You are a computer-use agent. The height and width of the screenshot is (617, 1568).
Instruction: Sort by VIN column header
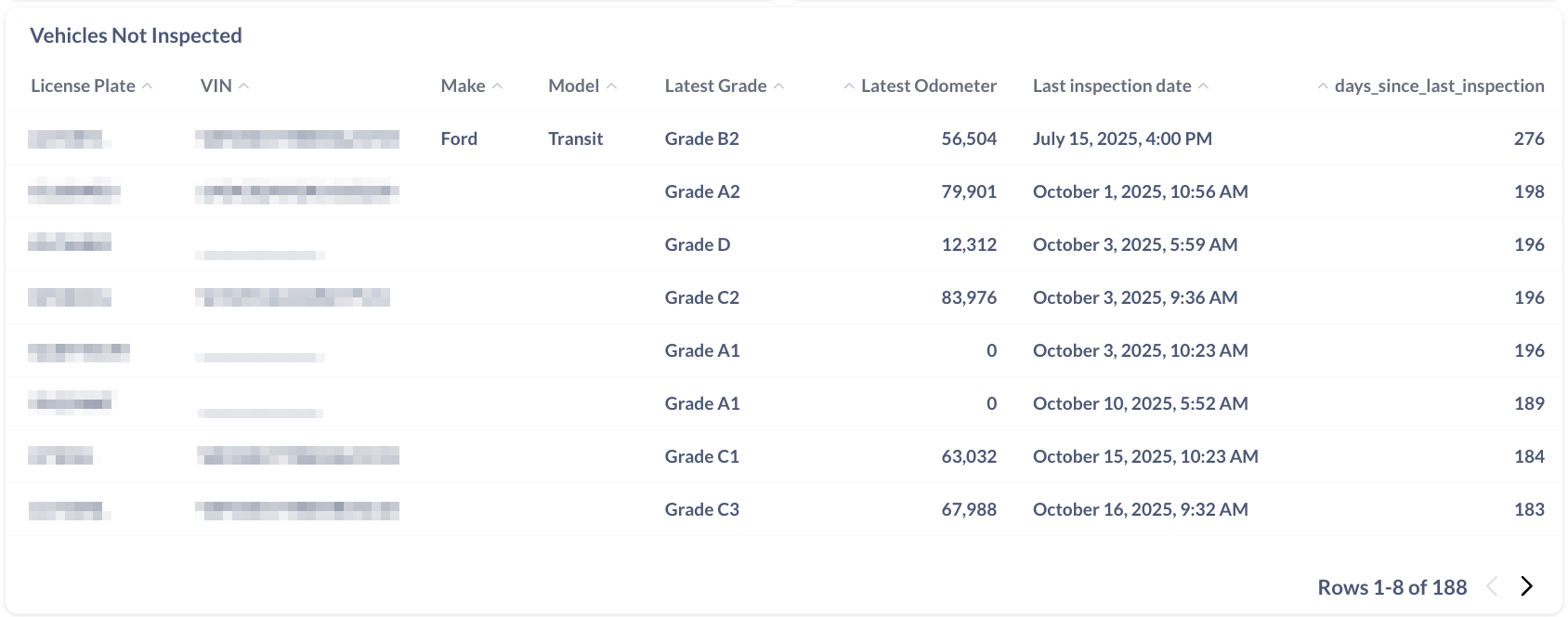click(x=216, y=85)
